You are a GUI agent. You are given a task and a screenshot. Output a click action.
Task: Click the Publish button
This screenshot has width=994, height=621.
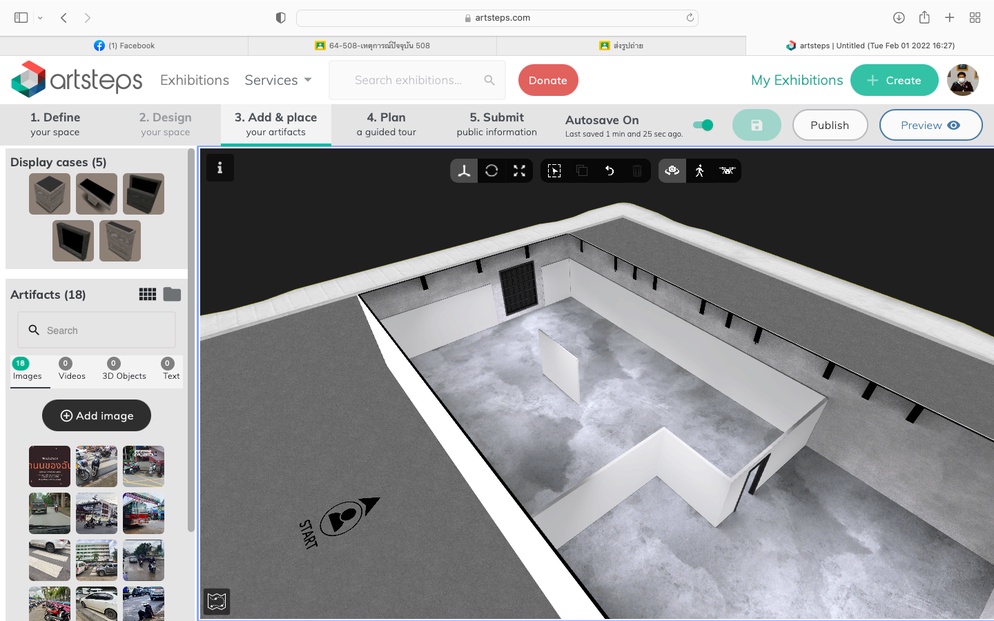(x=829, y=125)
